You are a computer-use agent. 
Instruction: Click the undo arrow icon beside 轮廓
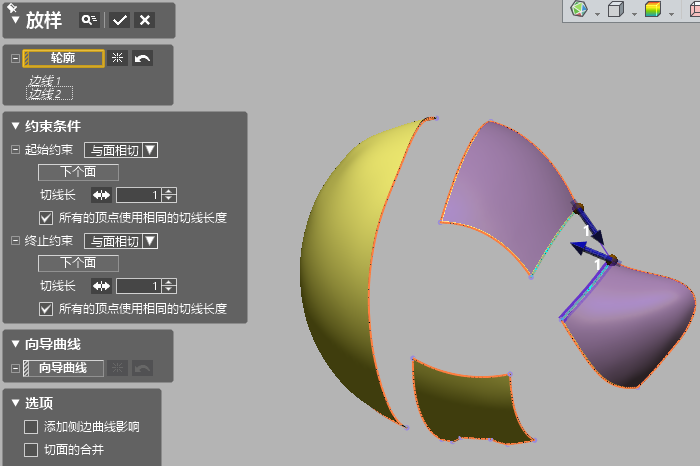point(142,58)
